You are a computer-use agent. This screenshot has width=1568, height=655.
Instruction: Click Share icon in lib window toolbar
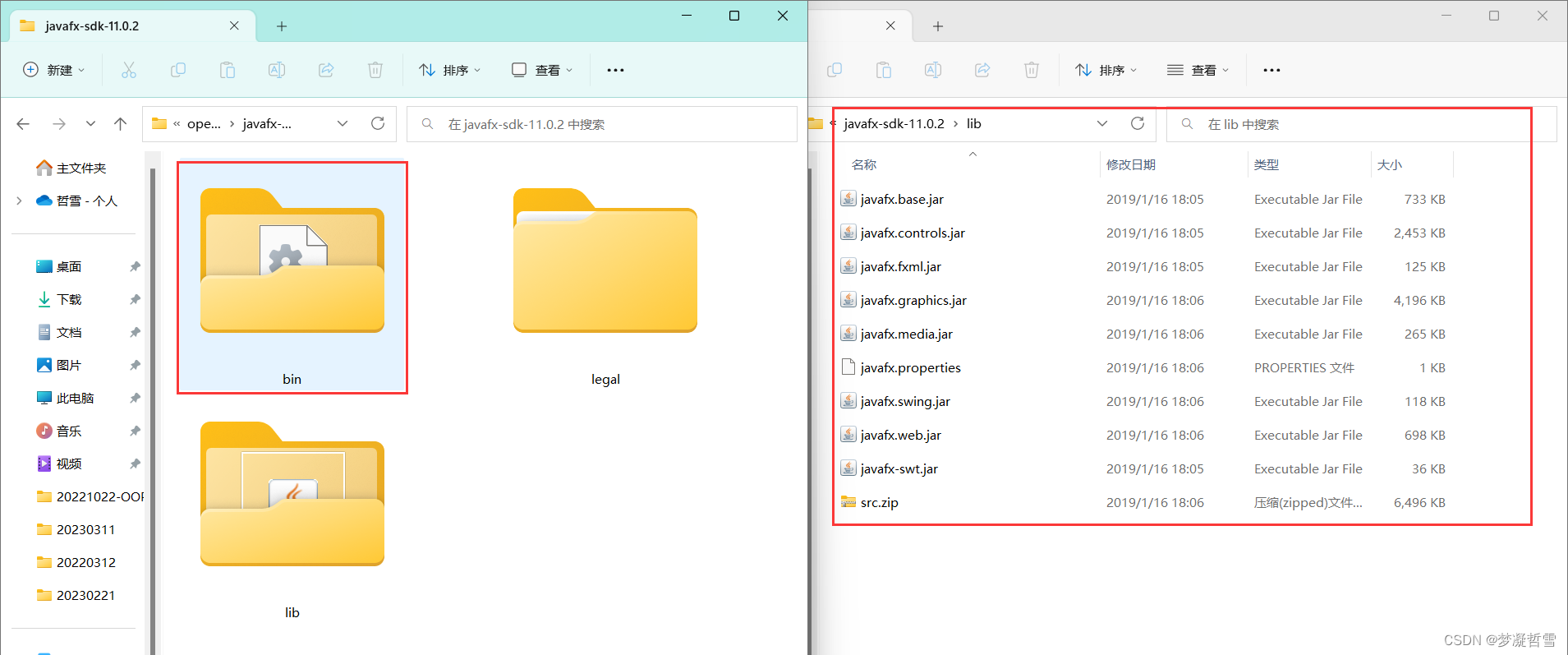[982, 70]
